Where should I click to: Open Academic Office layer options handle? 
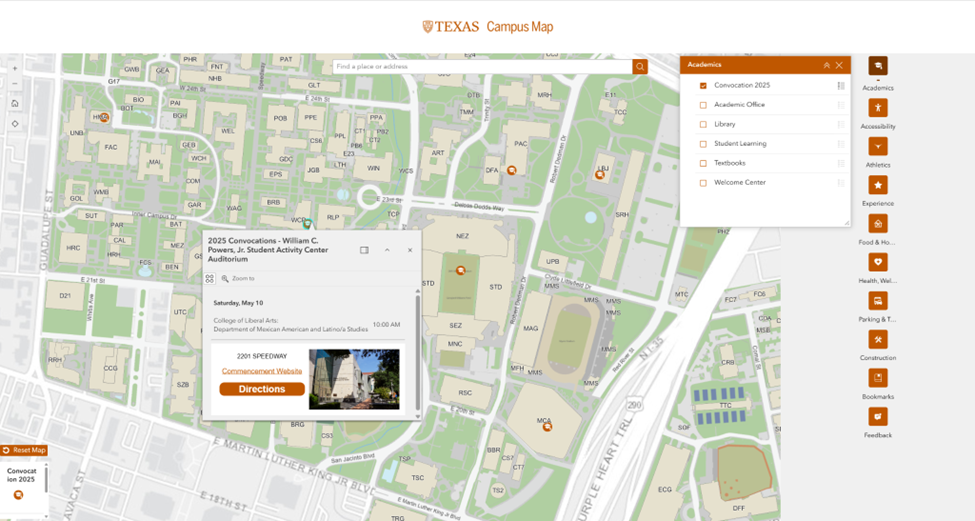pos(841,105)
